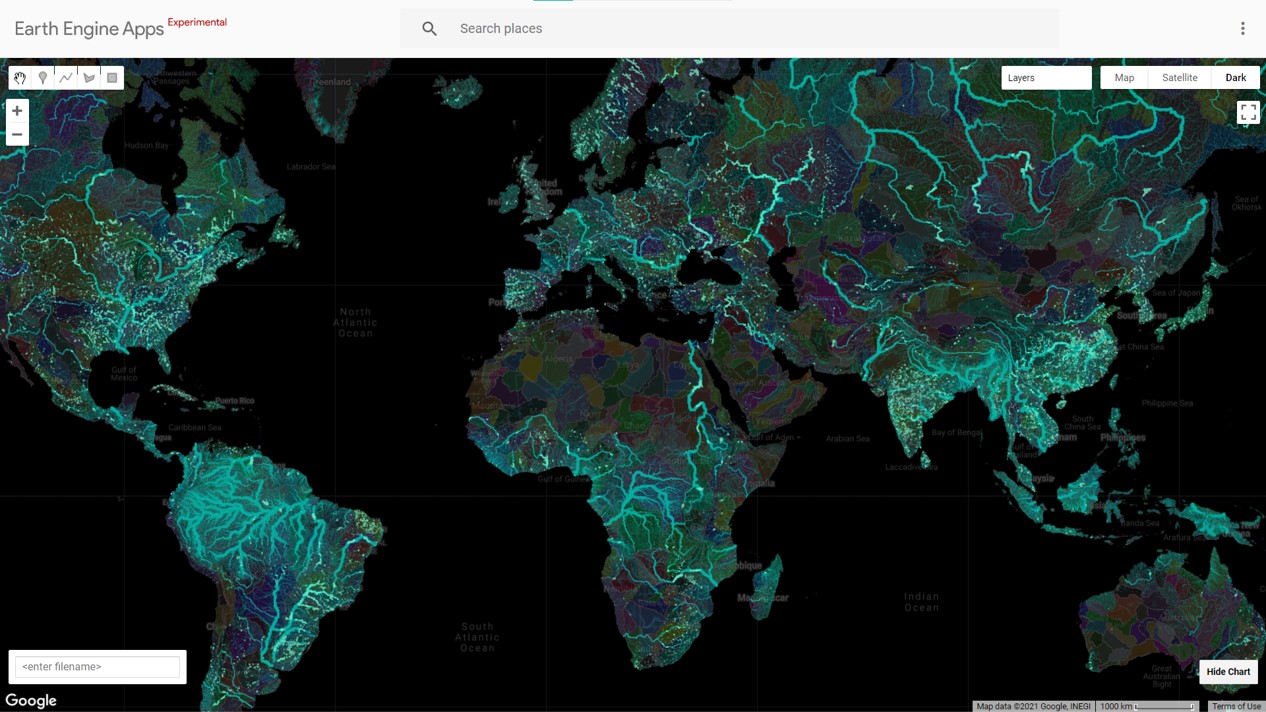Switch to the standard Map view
The image size is (1266, 712).
click(1124, 77)
